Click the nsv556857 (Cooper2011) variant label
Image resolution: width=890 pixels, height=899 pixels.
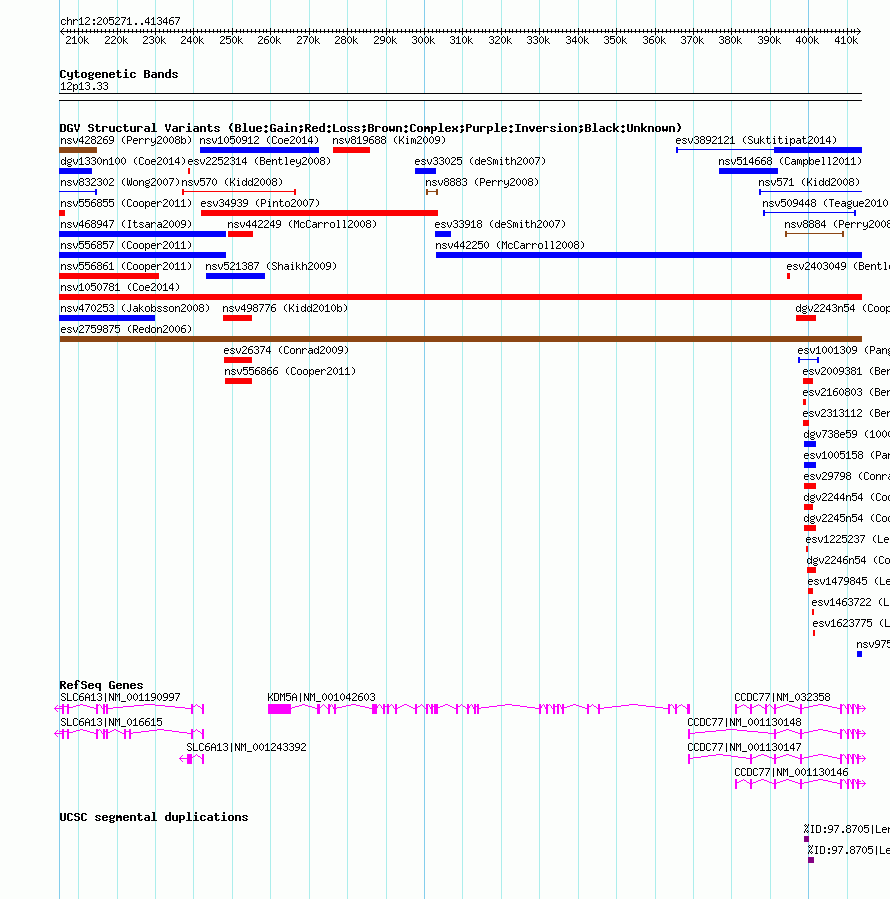click(126, 245)
